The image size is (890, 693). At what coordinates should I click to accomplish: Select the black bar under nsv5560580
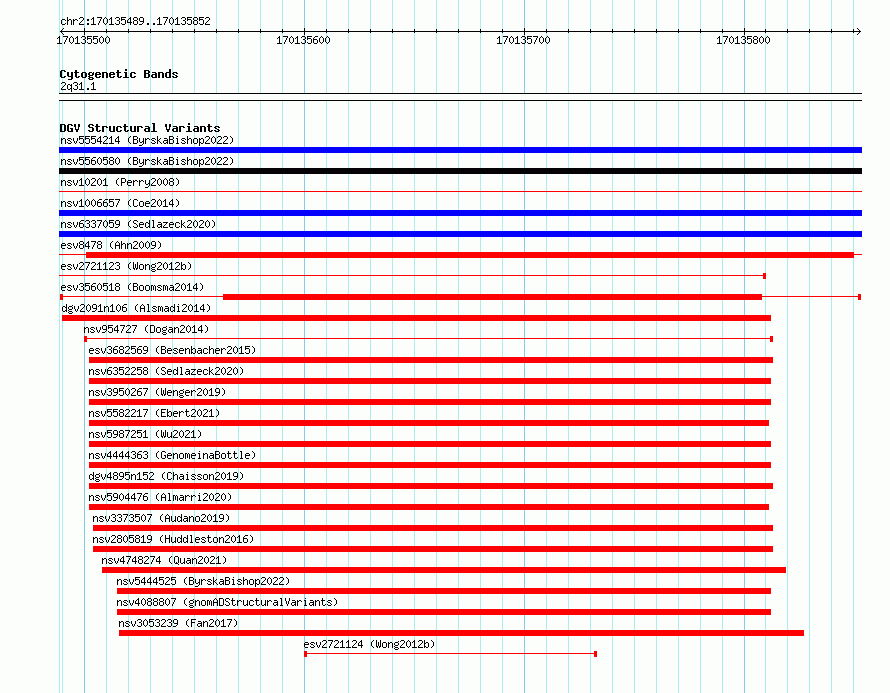coord(460,171)
